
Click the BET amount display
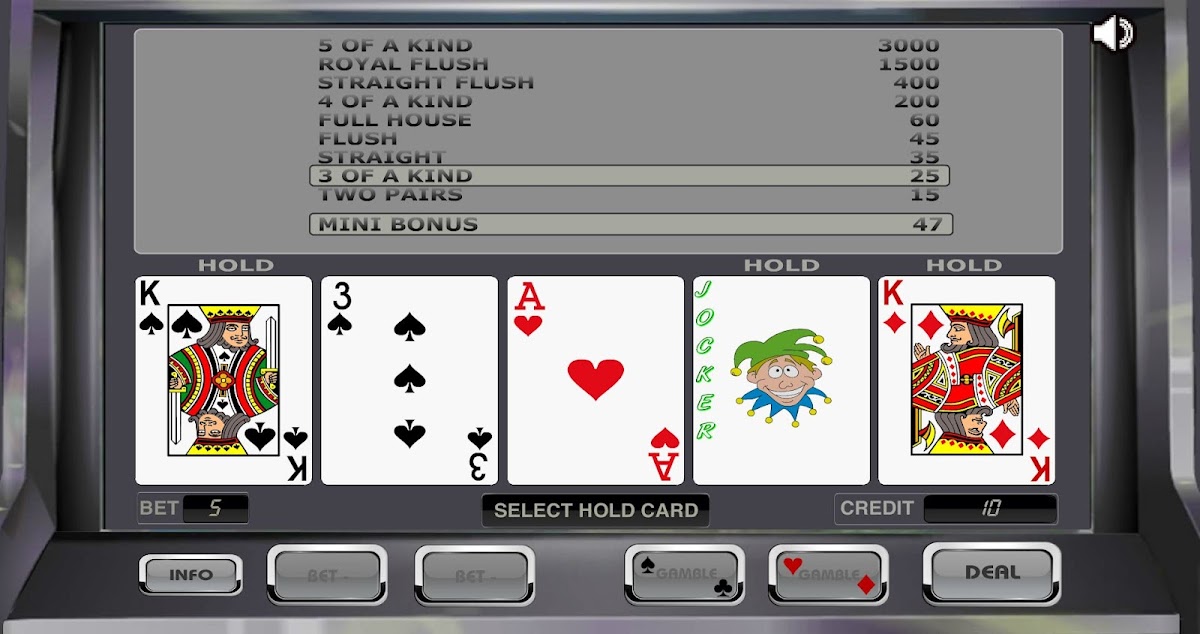[x=215, y=508]
